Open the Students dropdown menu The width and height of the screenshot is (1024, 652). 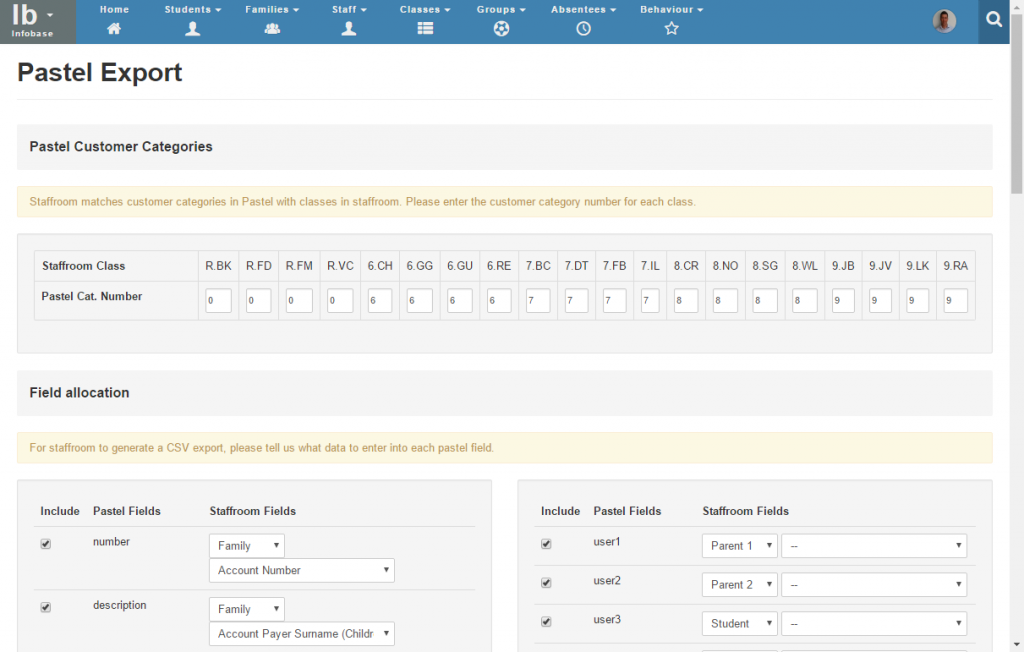(193, 10)
